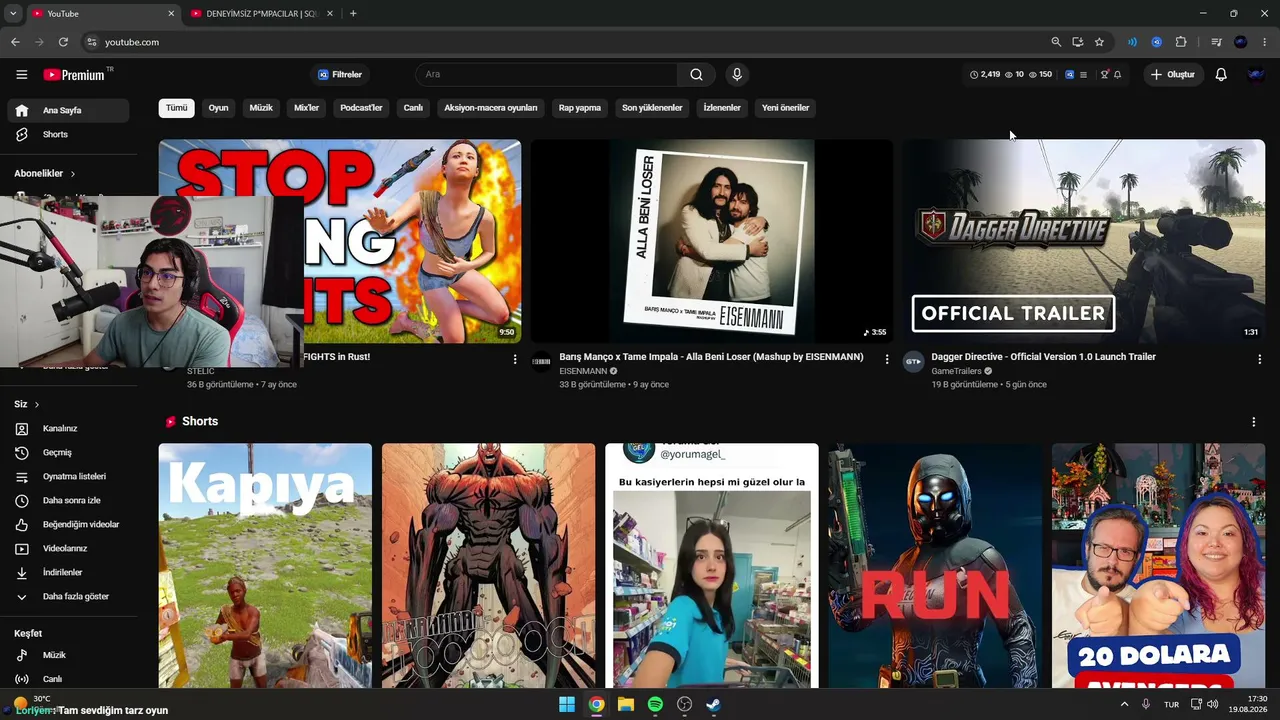
Task: Open Spotify from the taskbar
Action: [655, 704]
